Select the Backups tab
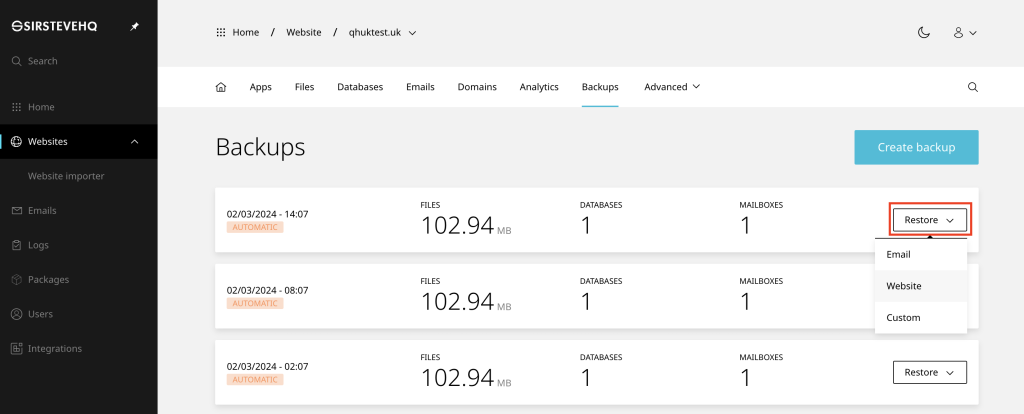The width and height of the screenshot is (1024, 414). click(x=600, y=87)
